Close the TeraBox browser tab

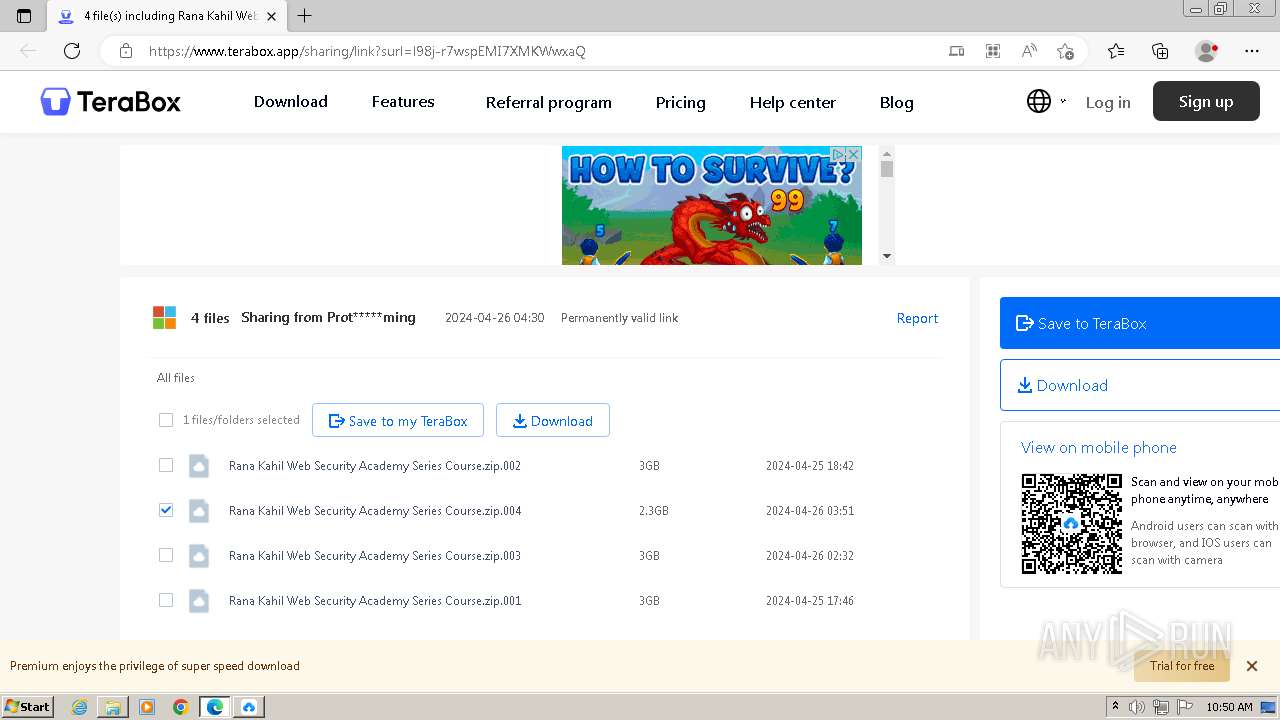271,16
